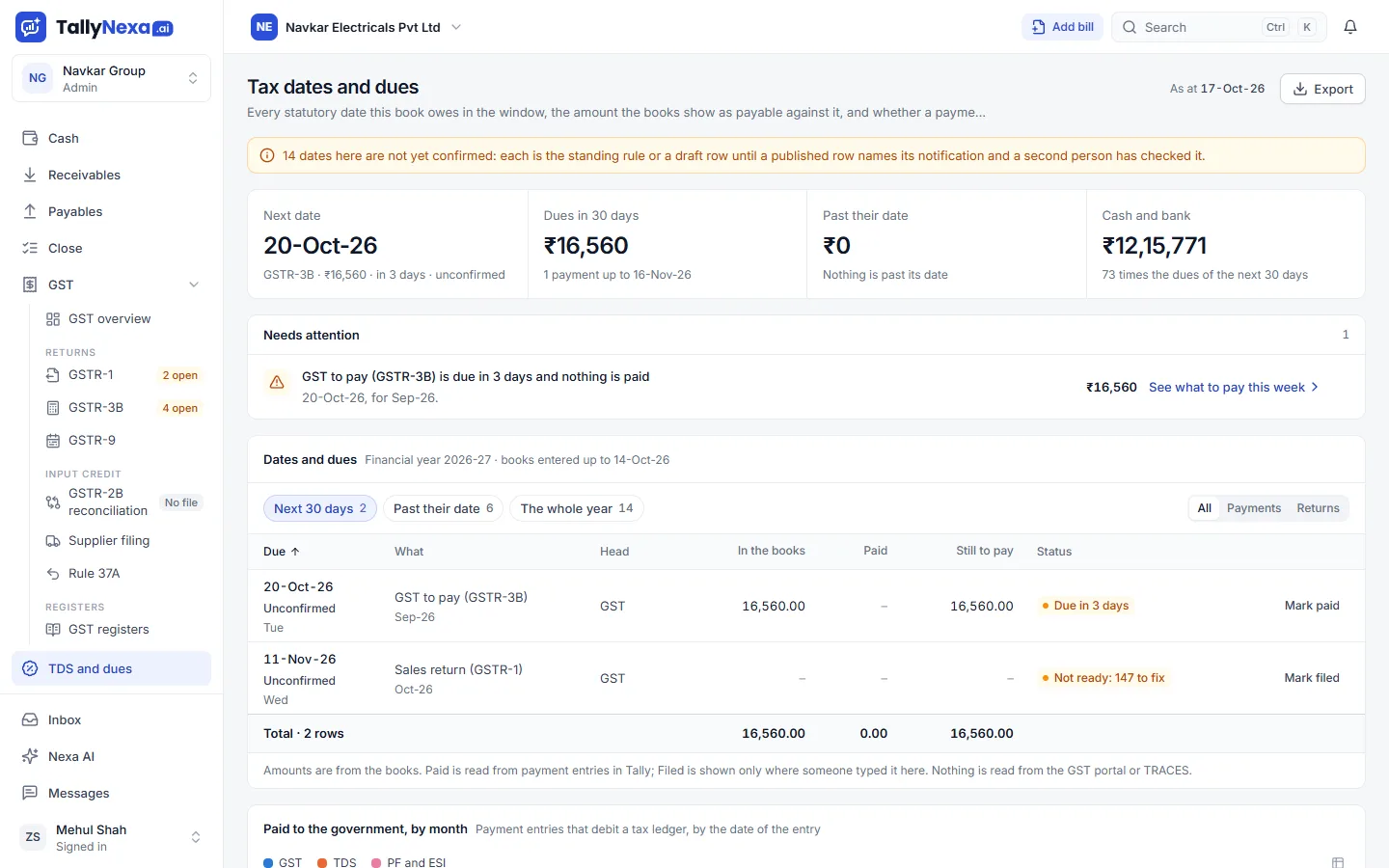The width and height of the screenshot is (1389, 868).
Task: Click the Not ready: 147 to fix status
Action: click(x=1103, y=678)
